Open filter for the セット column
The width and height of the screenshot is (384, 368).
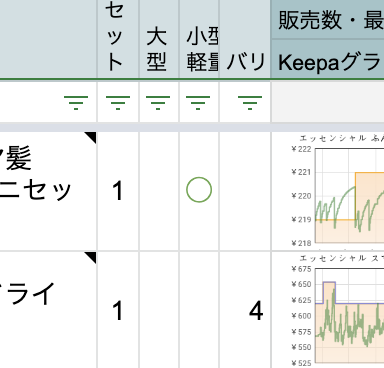pyautogui.click(x=118, y=102)
